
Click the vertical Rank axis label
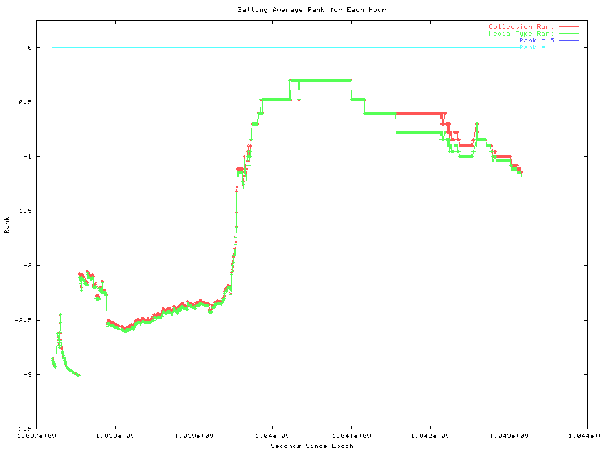(x=8, y=227)
